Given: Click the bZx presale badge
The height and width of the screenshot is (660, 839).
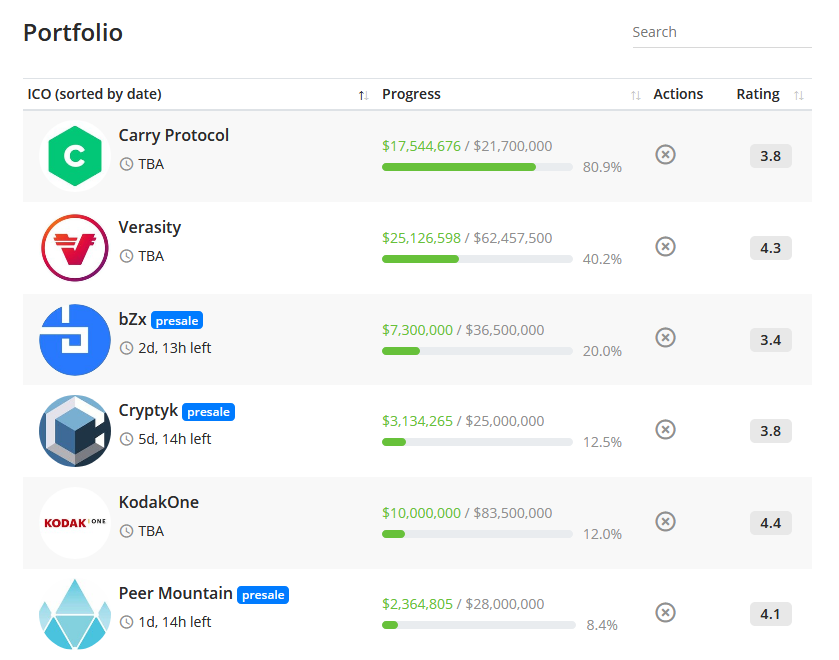Looking at the screenshot, I should coord(177,321).
